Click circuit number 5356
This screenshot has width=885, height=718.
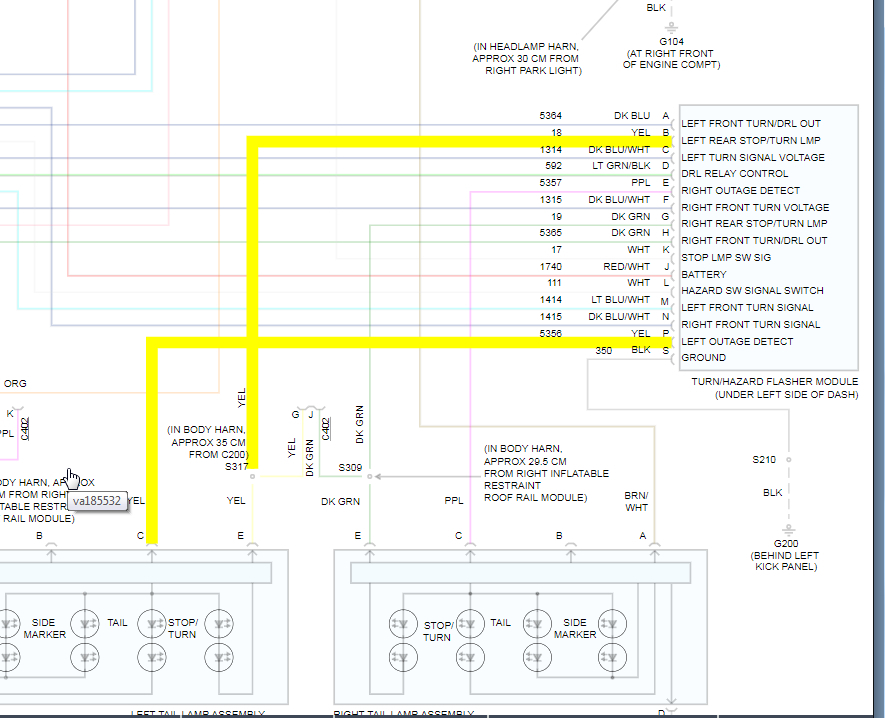[550, 334]
